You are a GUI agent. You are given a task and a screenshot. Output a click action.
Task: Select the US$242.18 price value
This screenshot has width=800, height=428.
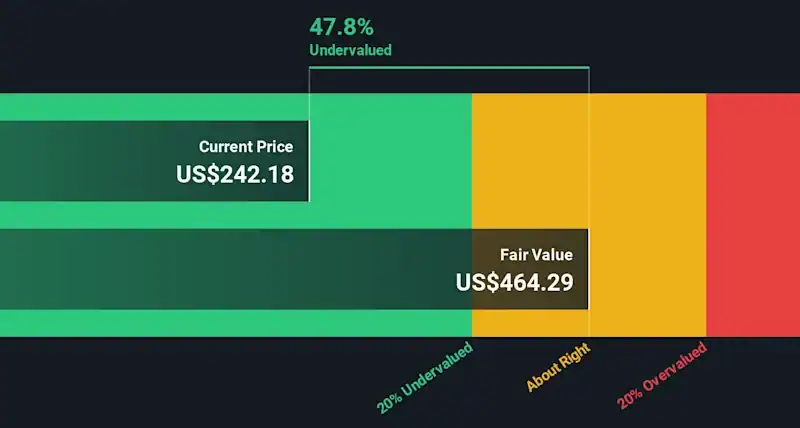click(235, 174)
